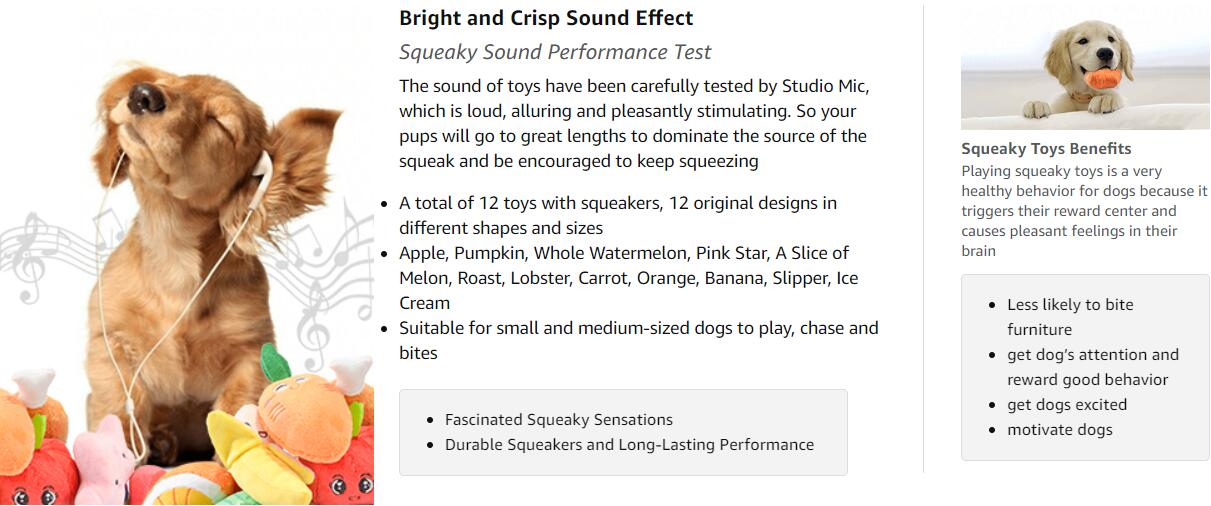
Task: Click the golden retriever puppy photo
Action: pos(1085,69)
